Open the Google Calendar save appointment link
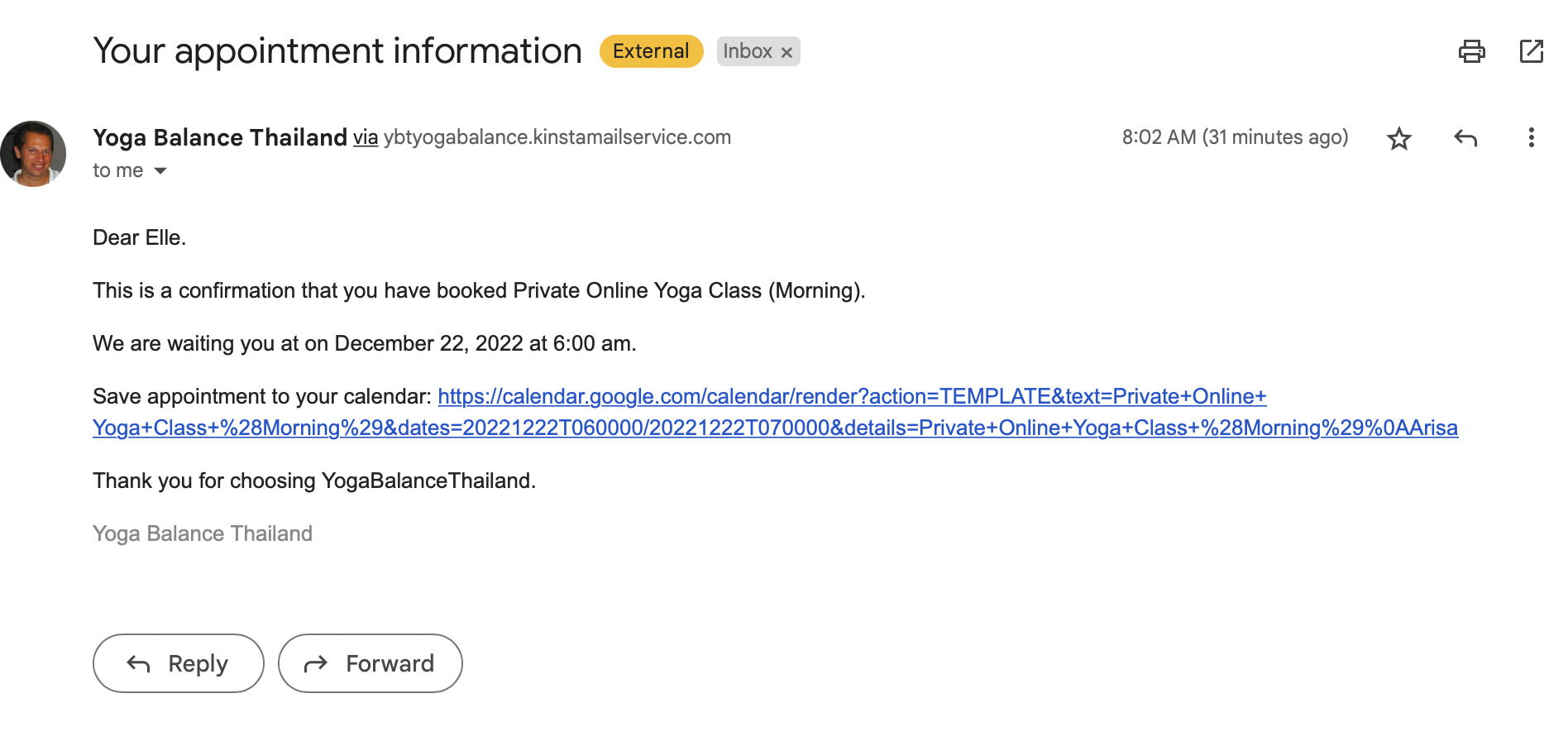Image resolution: width=1568 pixels, height=746 pixels. 852,397
